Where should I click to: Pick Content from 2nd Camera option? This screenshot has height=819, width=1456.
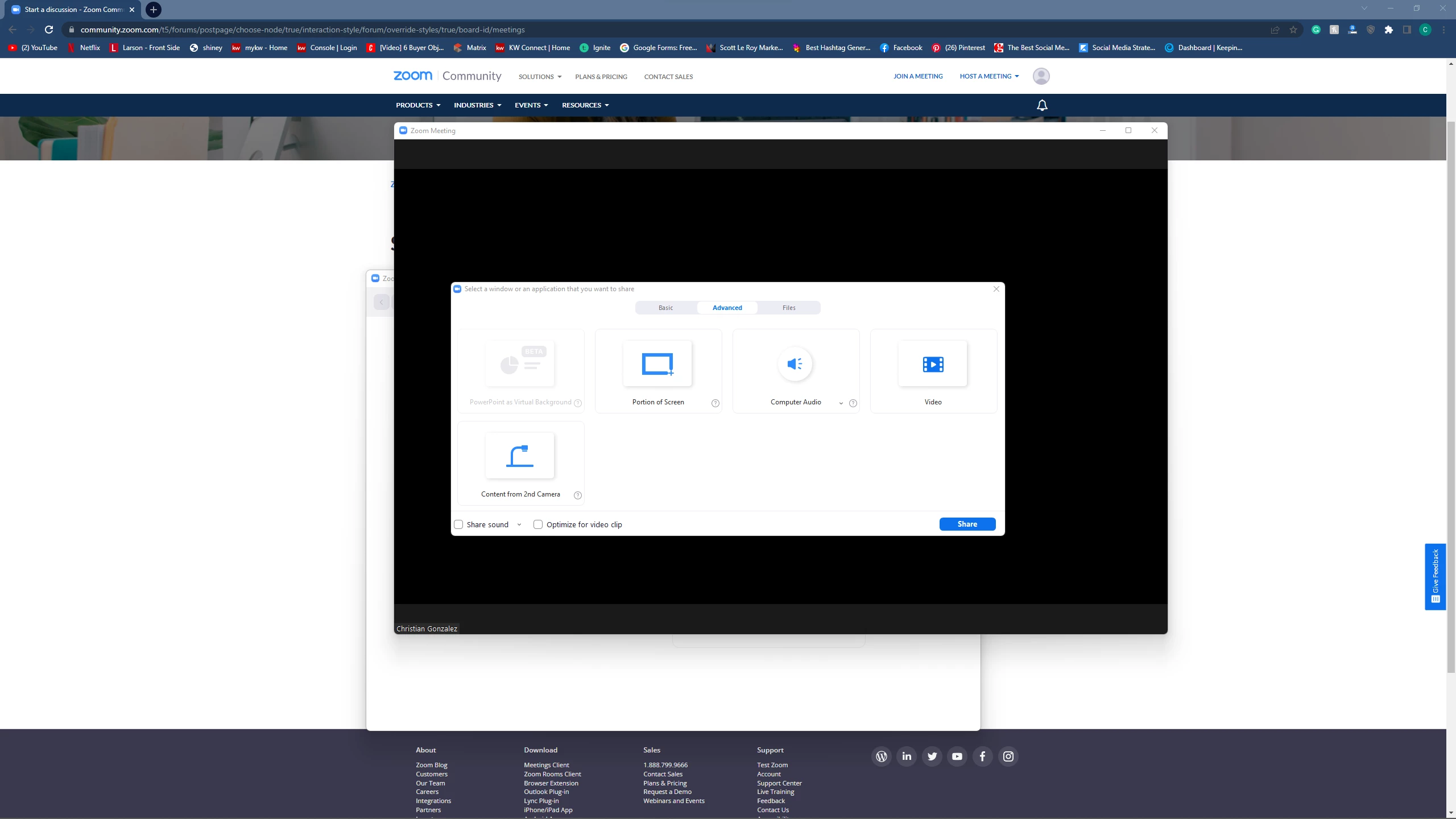pyautogui.click(x=520, y=457)
